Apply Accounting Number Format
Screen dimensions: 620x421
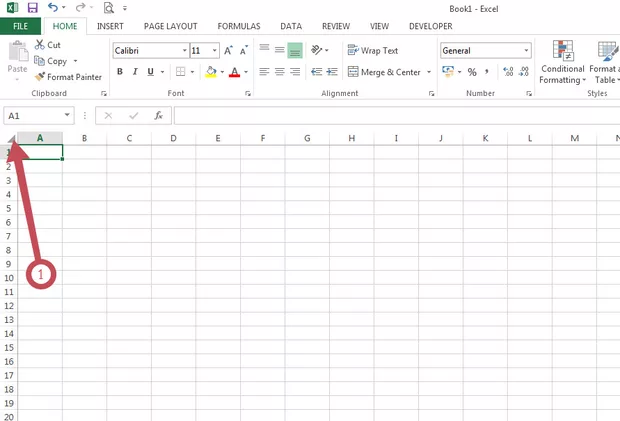click(448, 72)
